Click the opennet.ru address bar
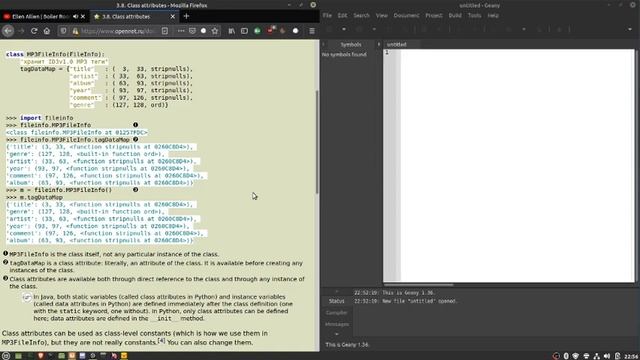 pyautogui.click(x=118, y=31)
